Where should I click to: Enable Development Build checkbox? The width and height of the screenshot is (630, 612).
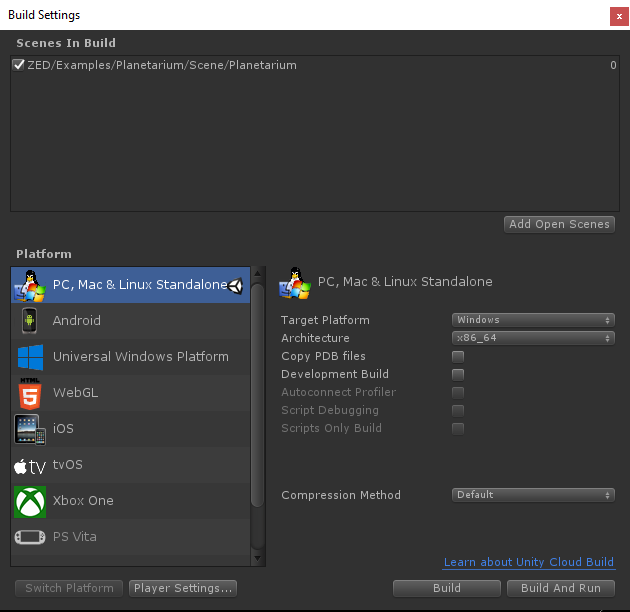[458, 375]
